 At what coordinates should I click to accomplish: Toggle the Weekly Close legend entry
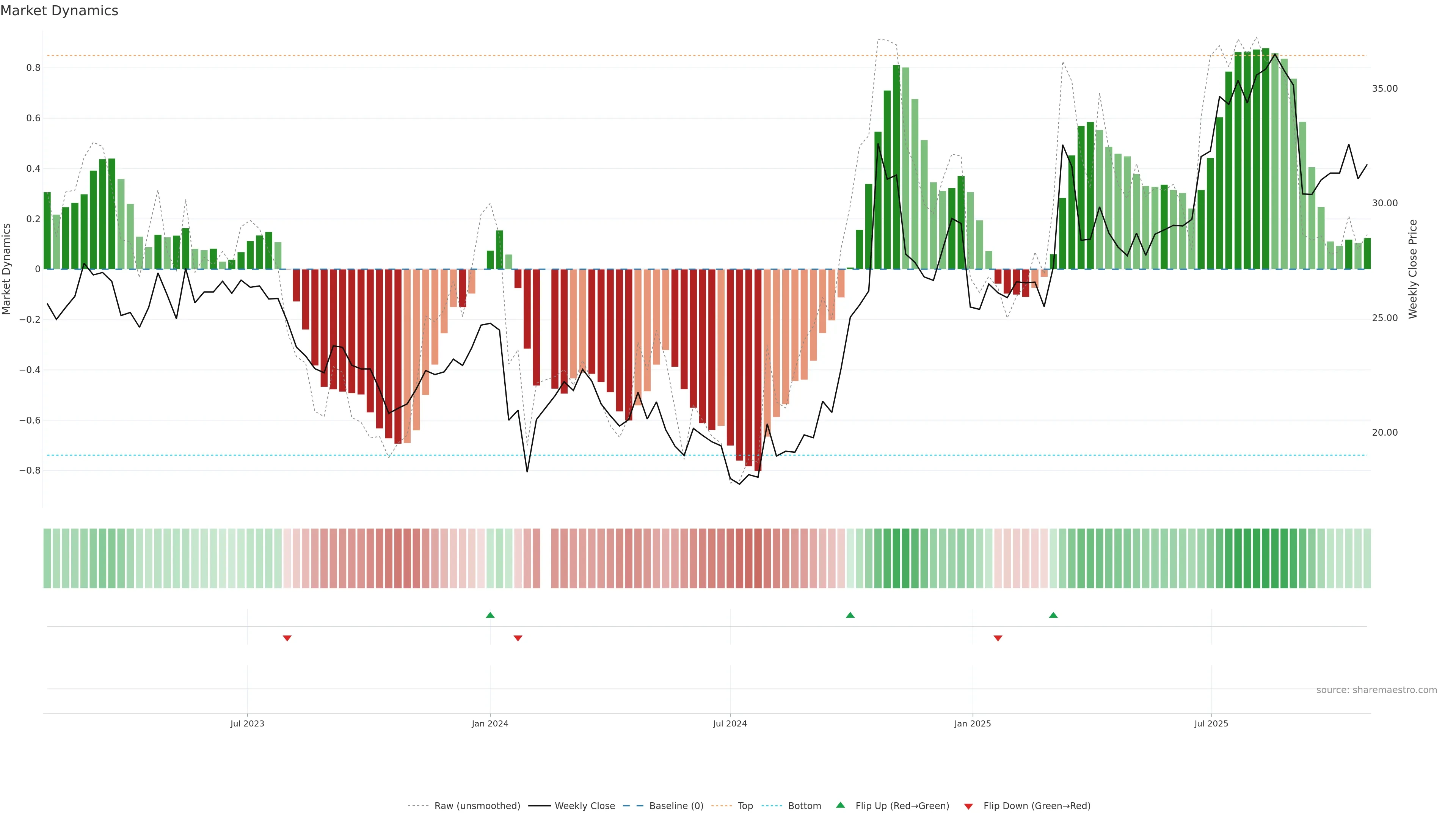pyautogui.click(x=584, y=806)
